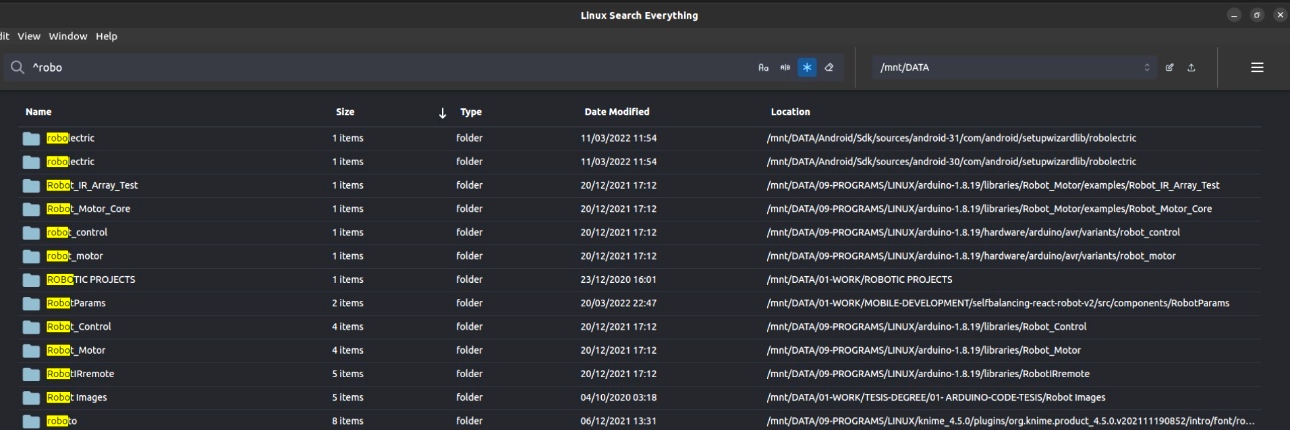Click the 5 items size of RobotIRremote

(348, 374)
